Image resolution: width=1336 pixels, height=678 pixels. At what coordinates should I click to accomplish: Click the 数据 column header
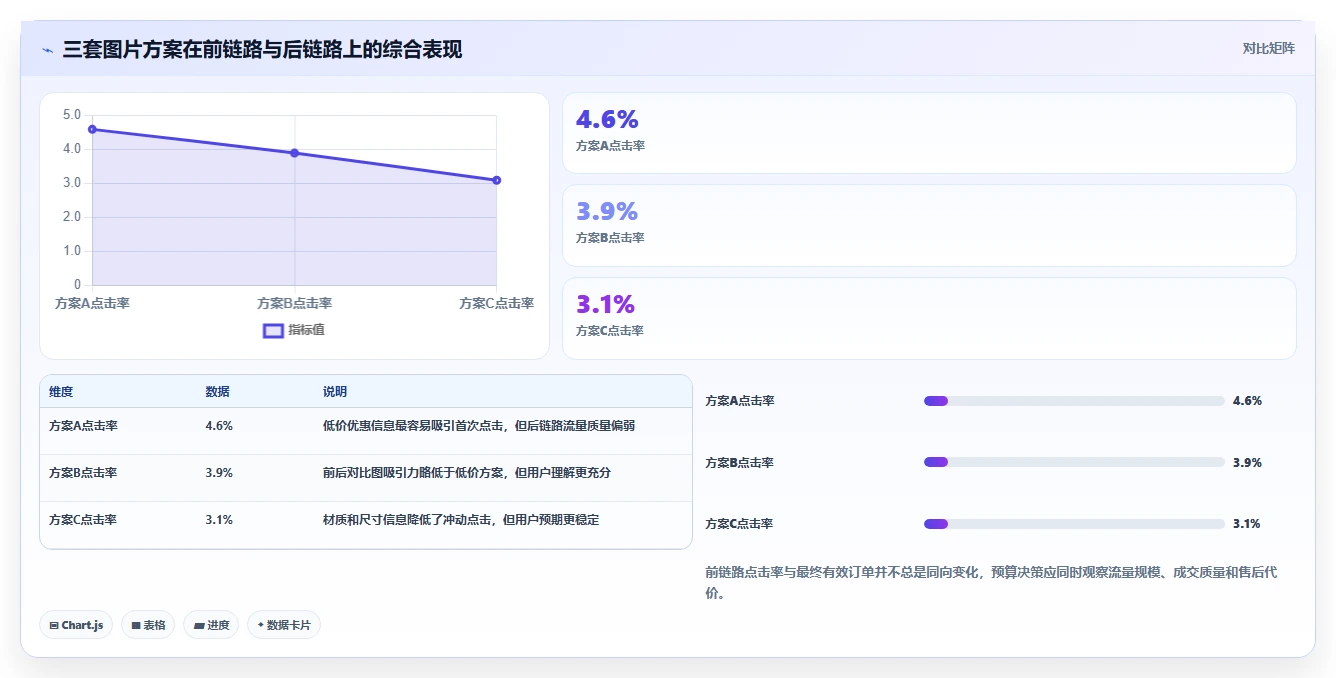217,392
